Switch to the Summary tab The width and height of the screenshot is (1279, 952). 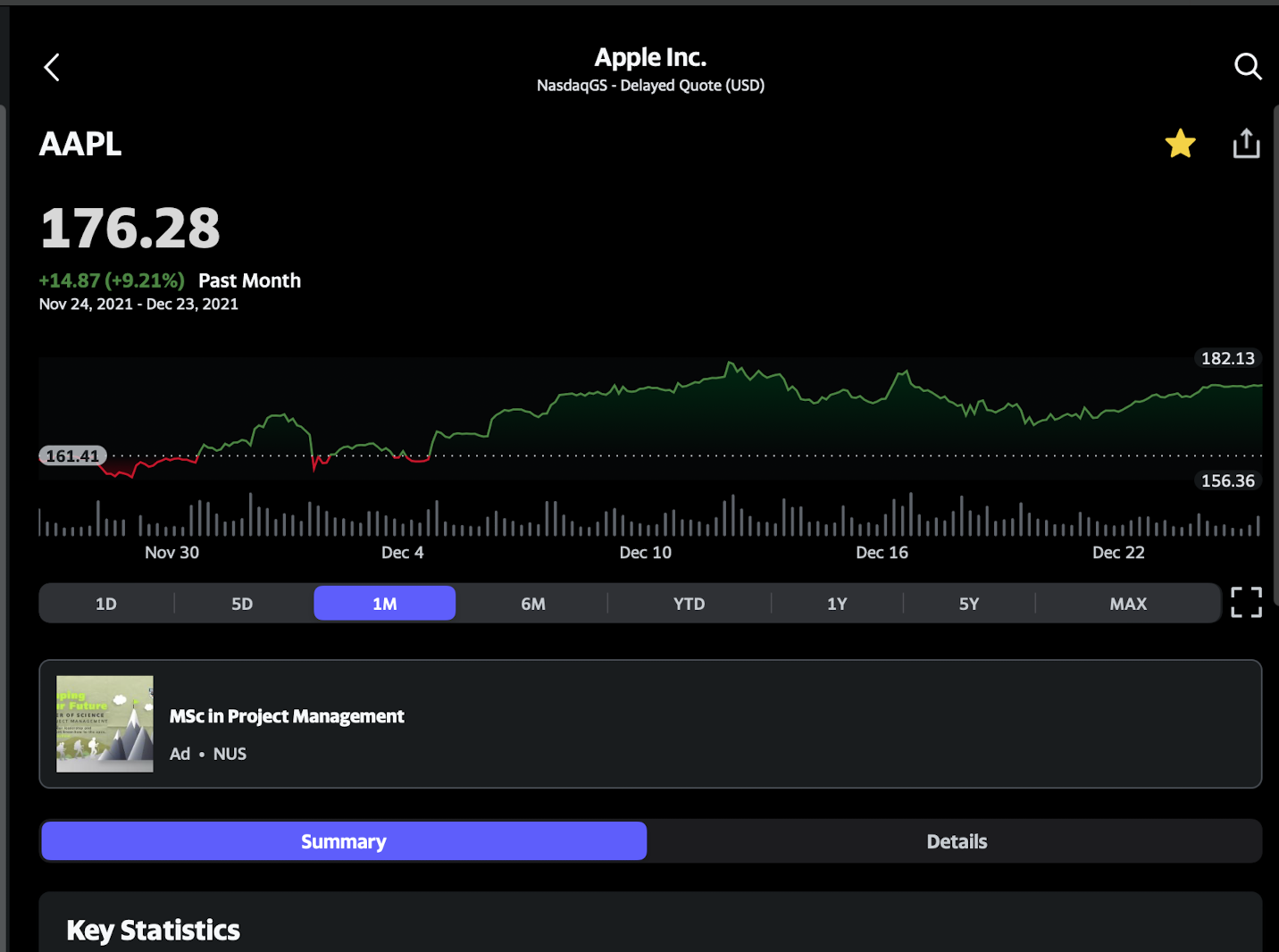tap(344, 841)
